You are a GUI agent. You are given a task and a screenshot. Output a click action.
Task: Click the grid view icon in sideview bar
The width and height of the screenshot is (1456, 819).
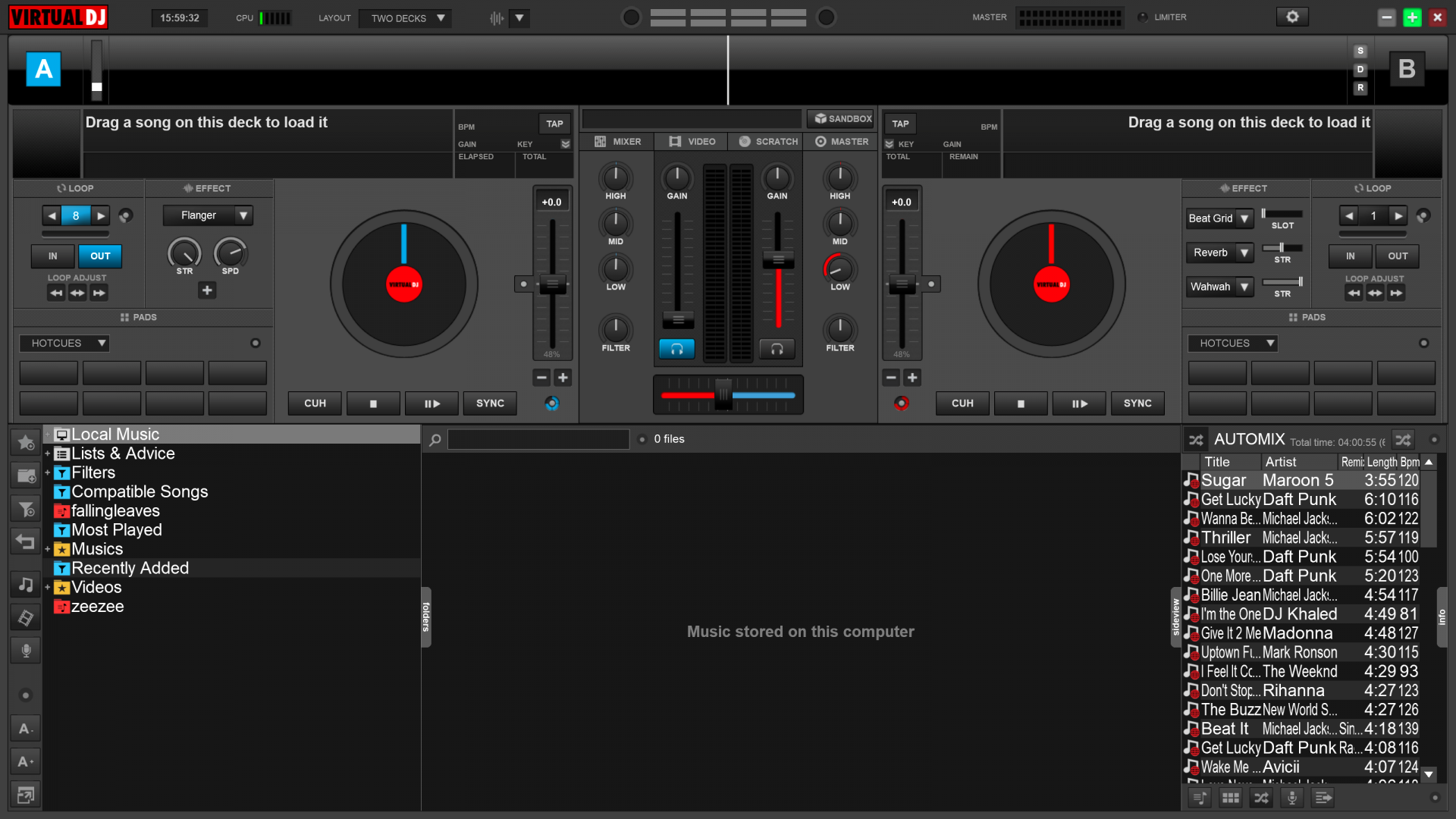(1230, 798)
